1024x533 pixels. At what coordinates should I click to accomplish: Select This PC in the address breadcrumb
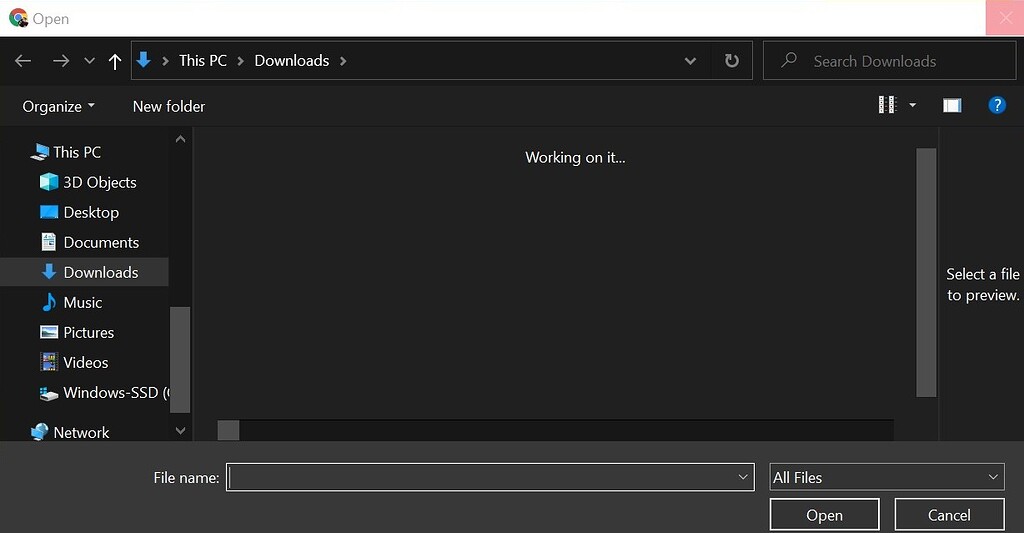click(203, 61)
